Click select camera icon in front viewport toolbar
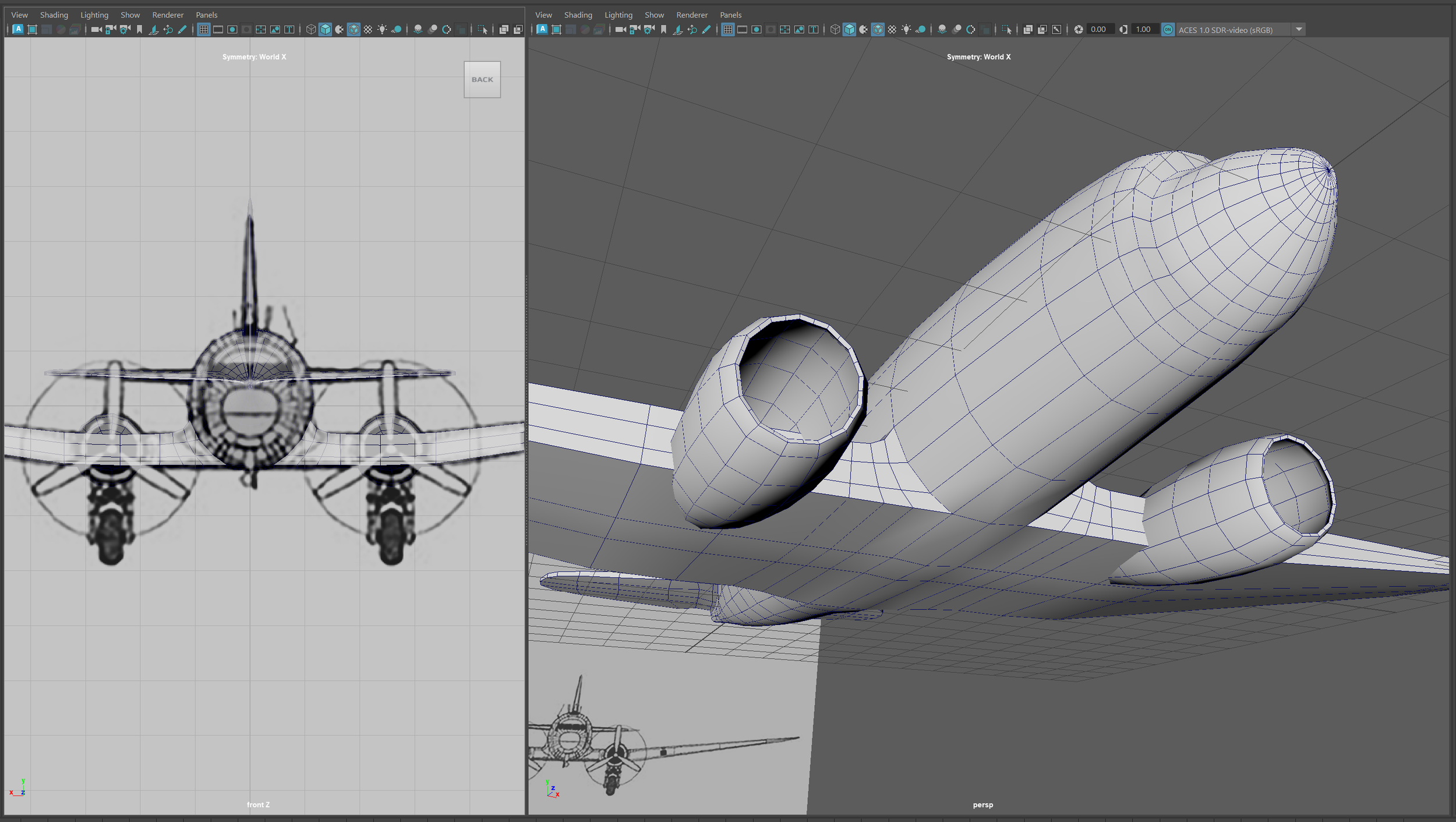Viewport: 1456px width, 822px height. coord(96,30)
